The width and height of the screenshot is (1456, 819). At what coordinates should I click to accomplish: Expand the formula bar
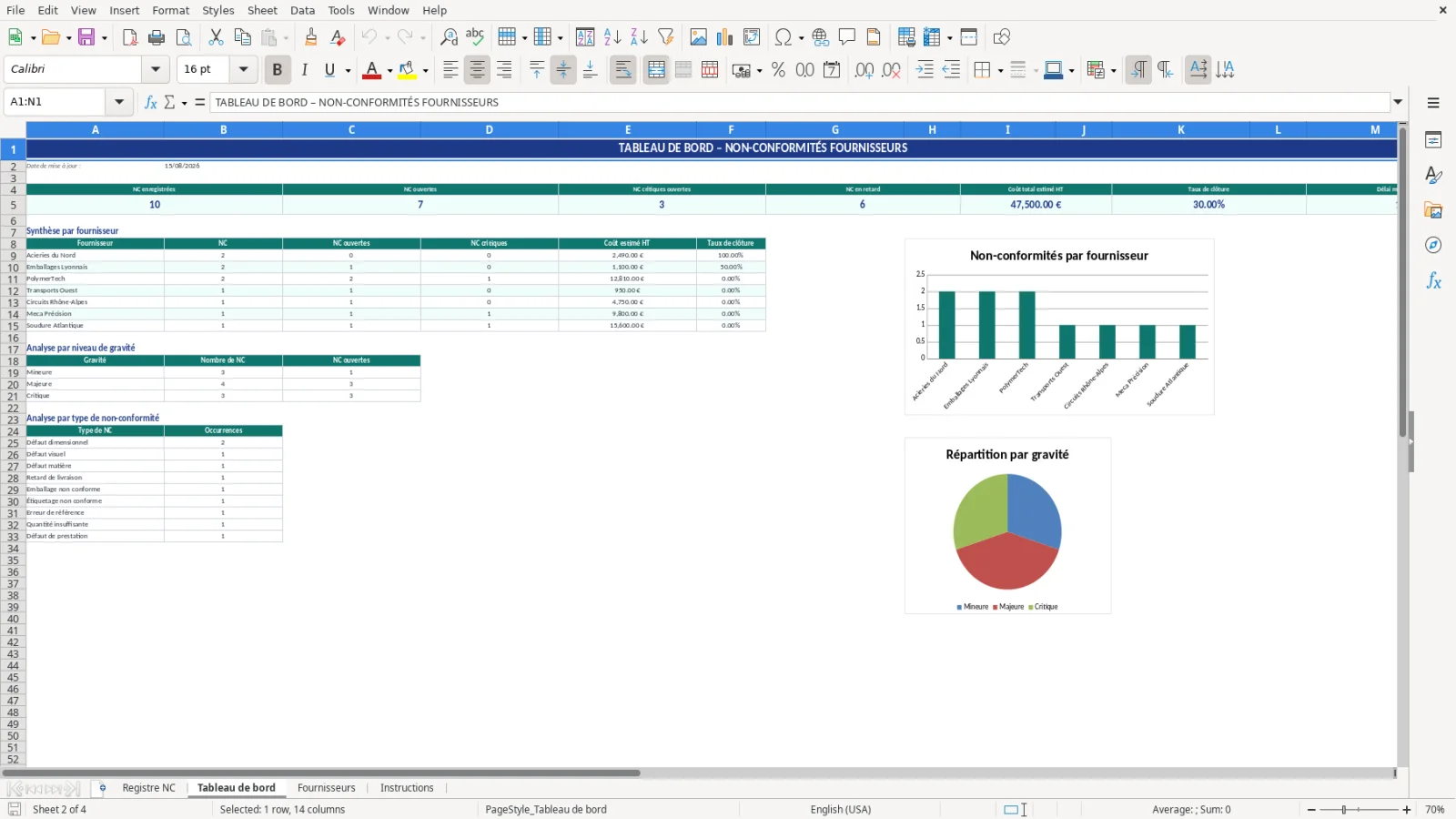(x=1398, y=102)
